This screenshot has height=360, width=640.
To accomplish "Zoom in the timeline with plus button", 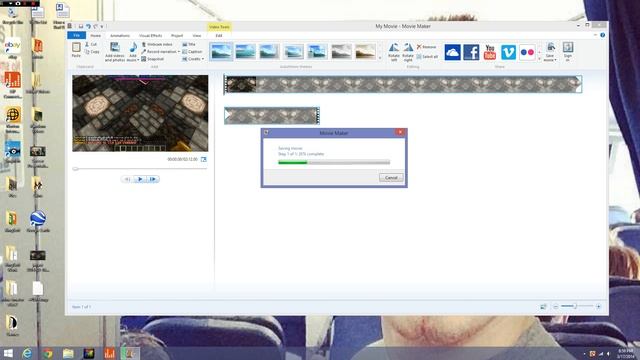I will pos(598,307).
